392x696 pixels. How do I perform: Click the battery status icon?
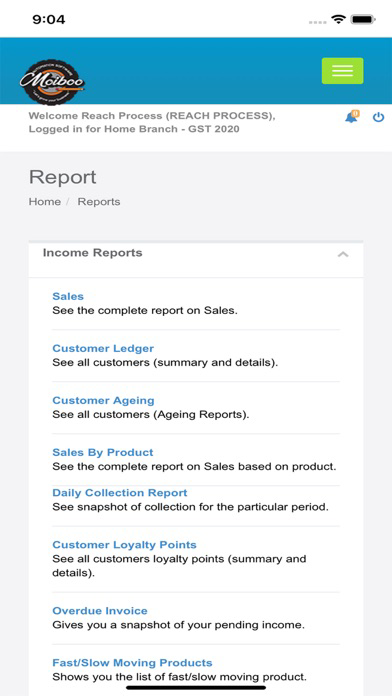pos(363,20)
